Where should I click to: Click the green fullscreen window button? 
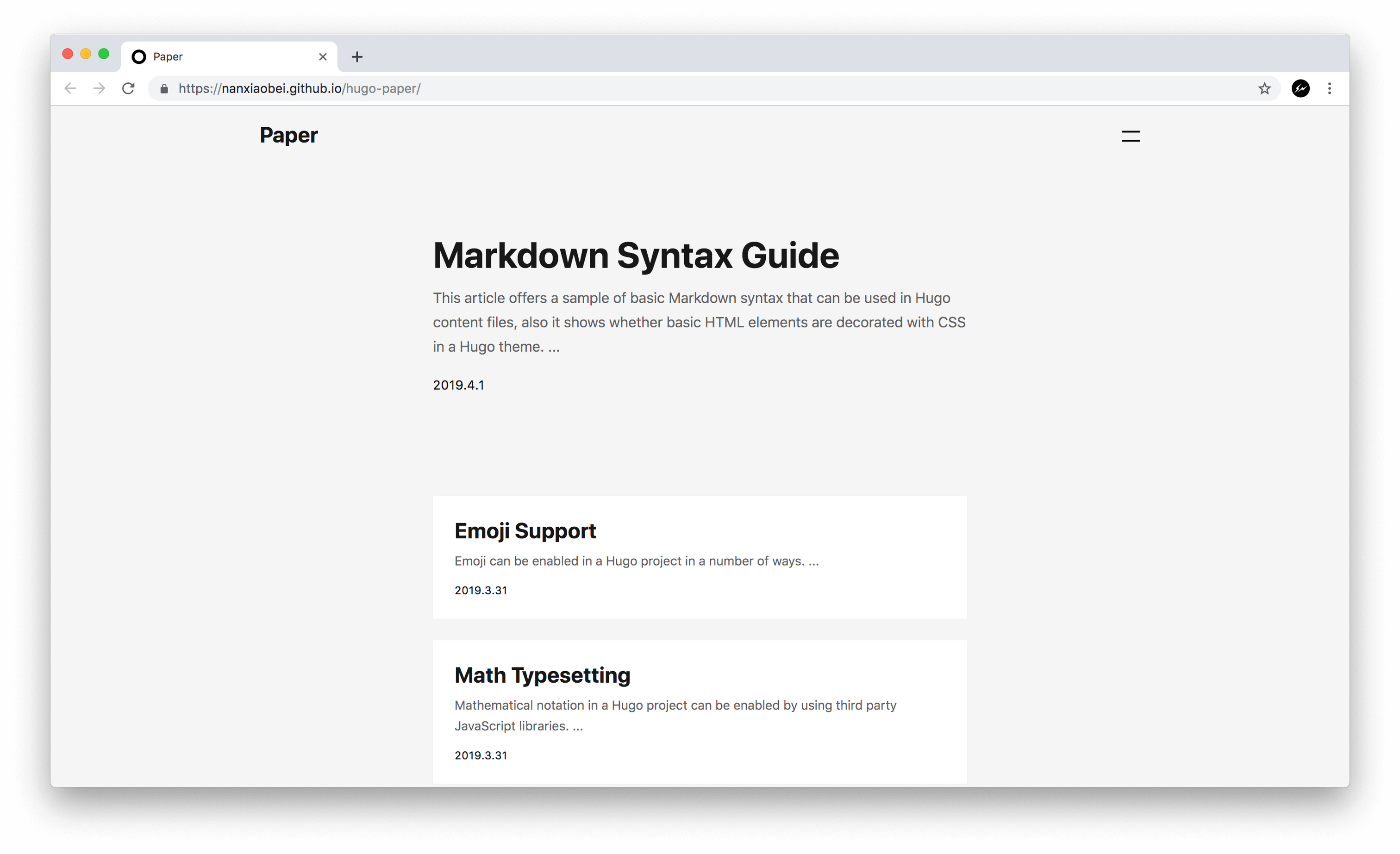point(103,54)
